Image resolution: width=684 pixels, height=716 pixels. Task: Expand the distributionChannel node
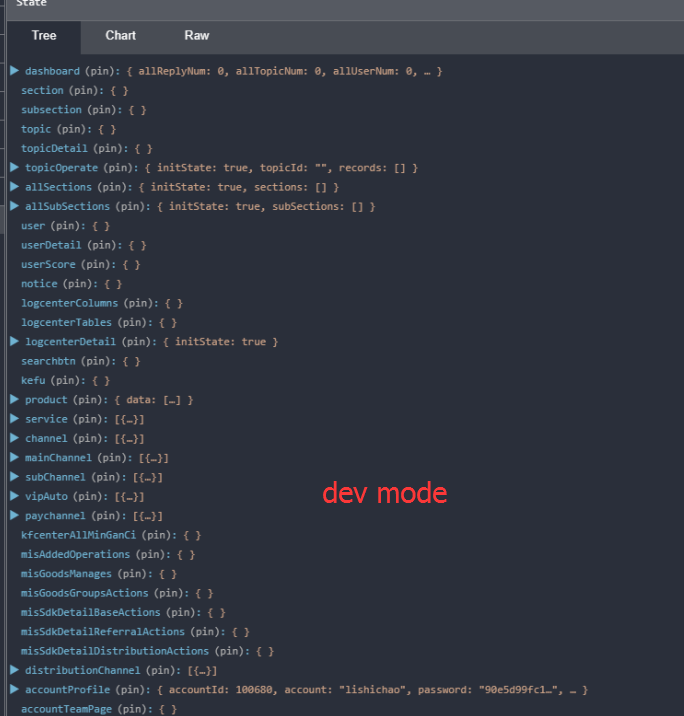pos(15,670)
